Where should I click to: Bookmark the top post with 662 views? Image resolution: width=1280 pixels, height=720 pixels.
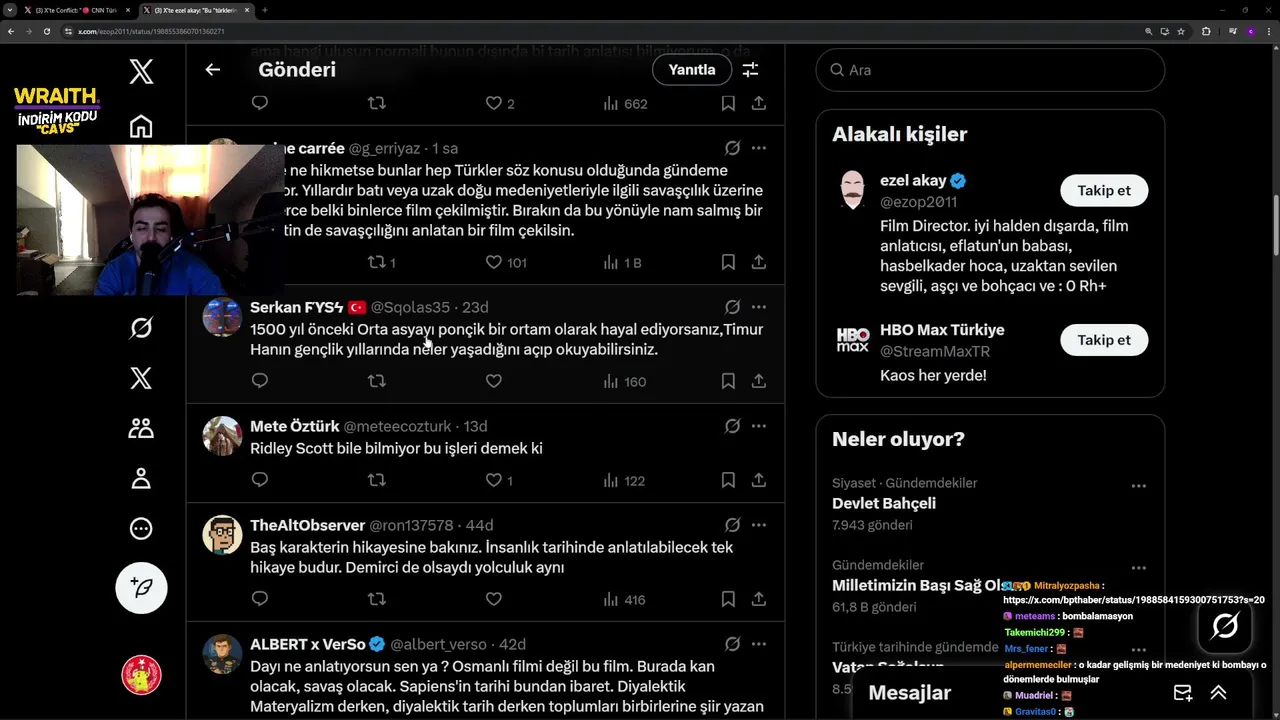tap(728, 103)
